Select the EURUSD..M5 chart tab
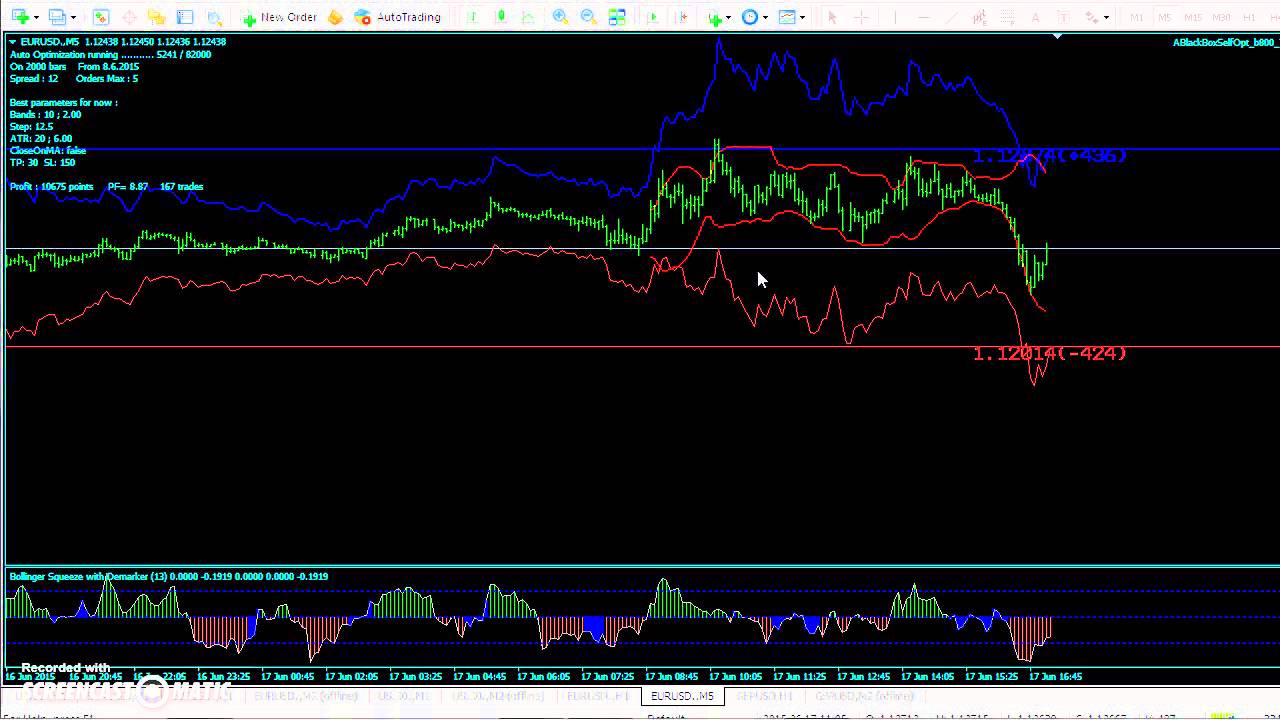The height and width of the screenshot is (720, 1280). click(682, 696)
